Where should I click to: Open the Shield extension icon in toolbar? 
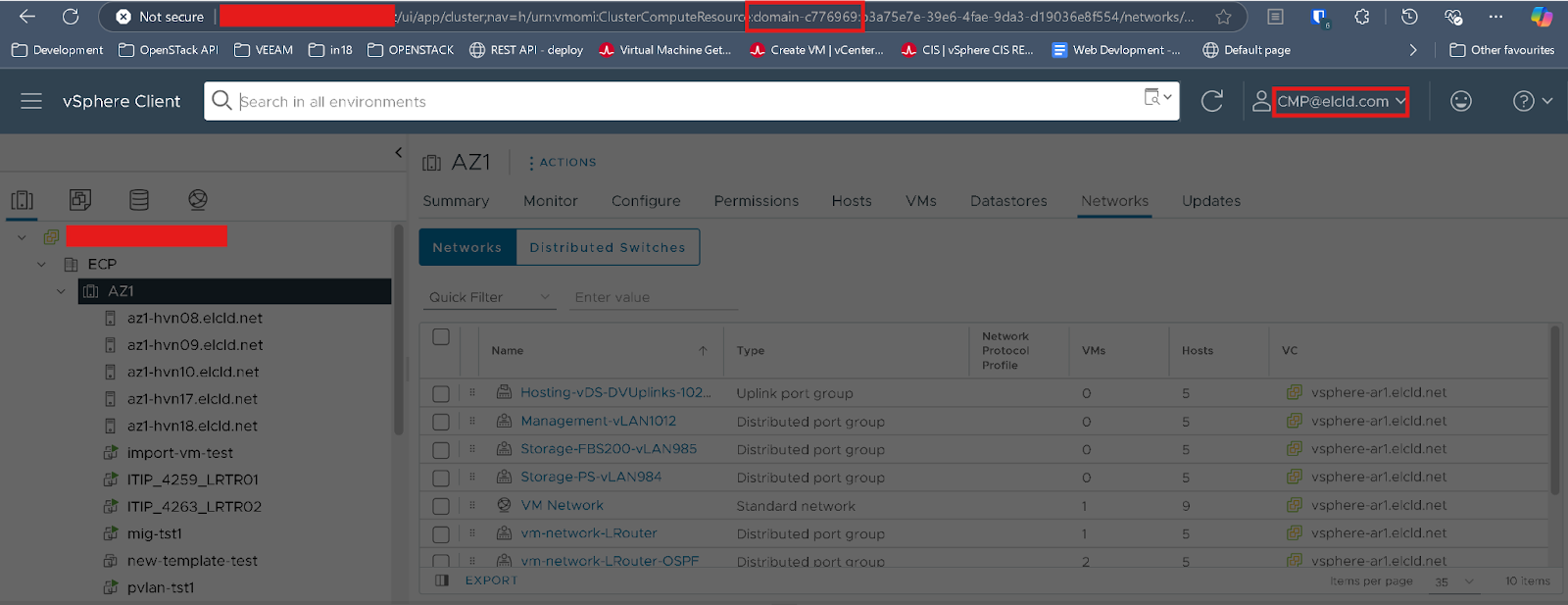click(x=1319, y=17)
